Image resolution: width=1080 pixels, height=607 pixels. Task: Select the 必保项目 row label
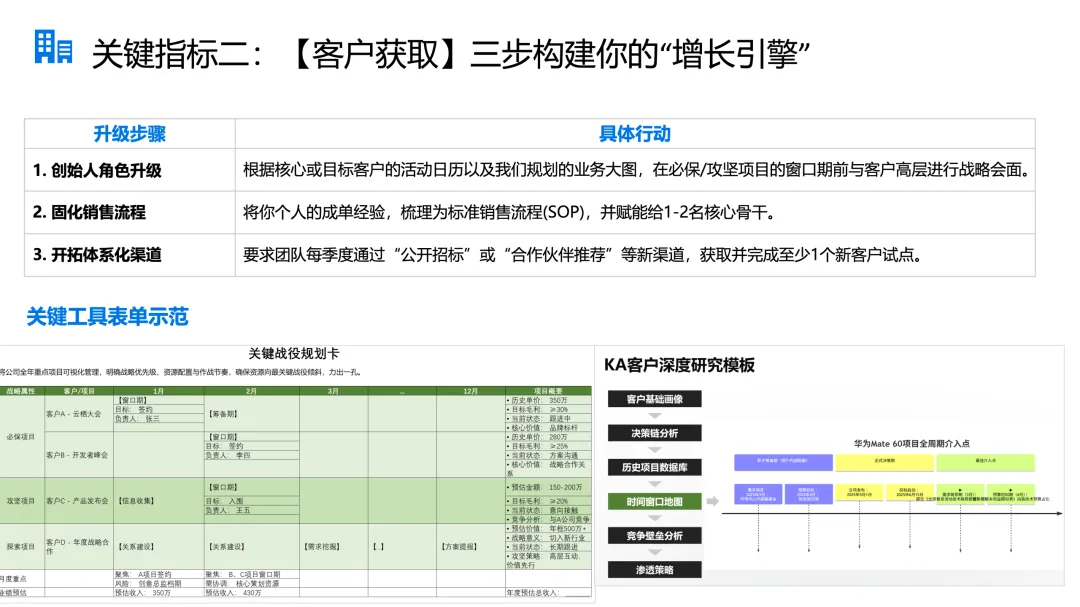pyautogui.click(x=21, y=436)
